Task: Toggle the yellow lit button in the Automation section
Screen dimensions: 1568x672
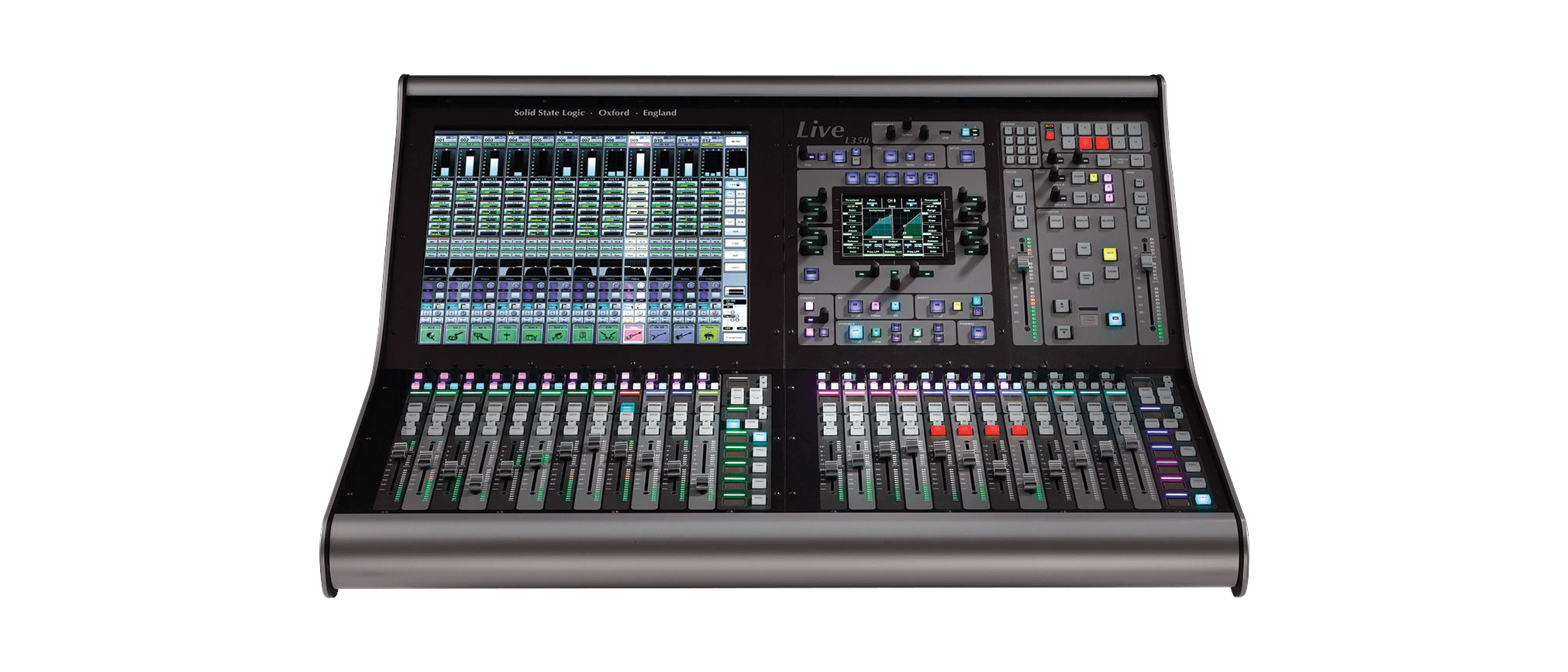Action: point(1110,253)
